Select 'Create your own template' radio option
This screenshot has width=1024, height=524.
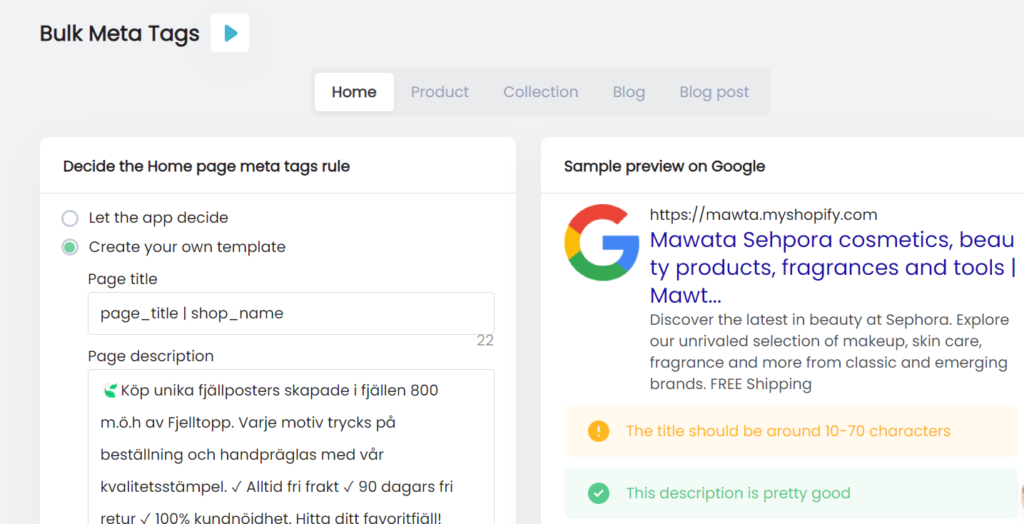(70, 247)
